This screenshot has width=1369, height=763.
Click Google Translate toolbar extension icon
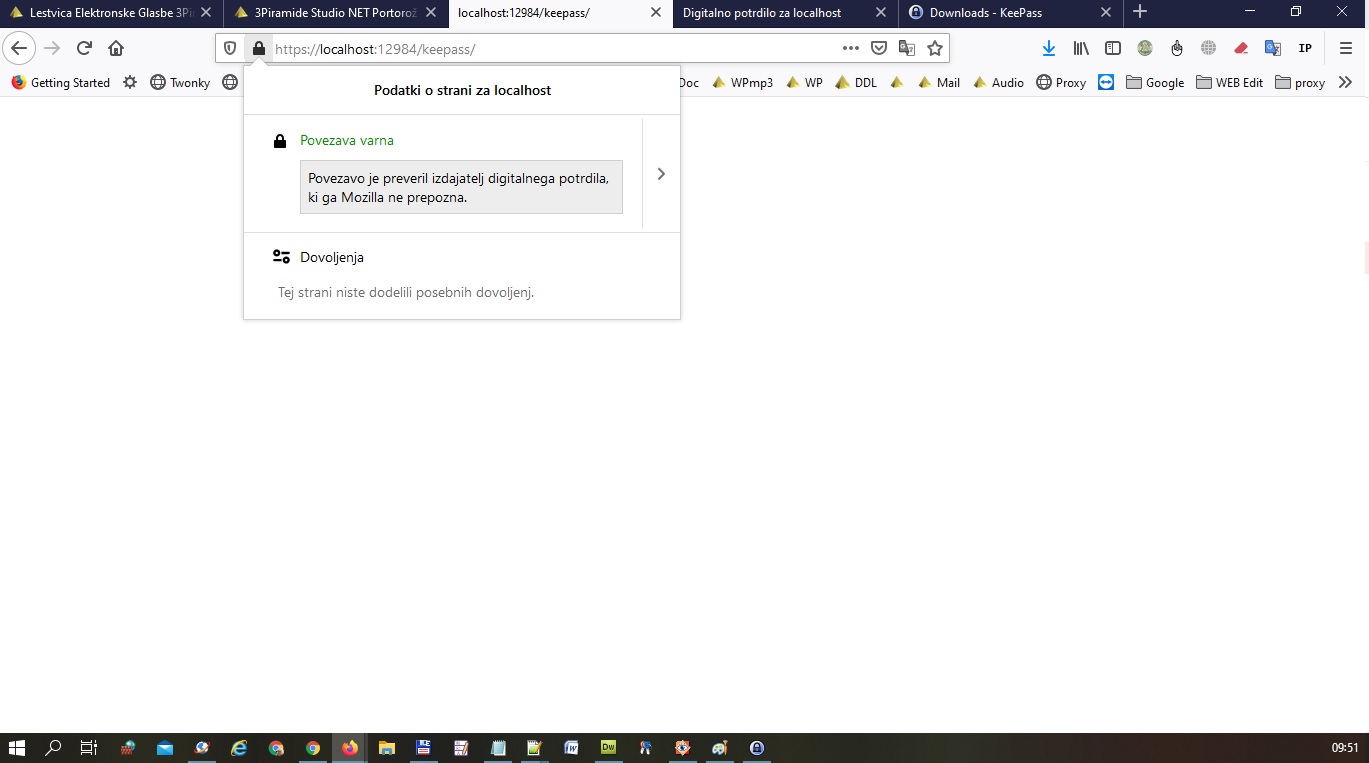[1273, 48]
